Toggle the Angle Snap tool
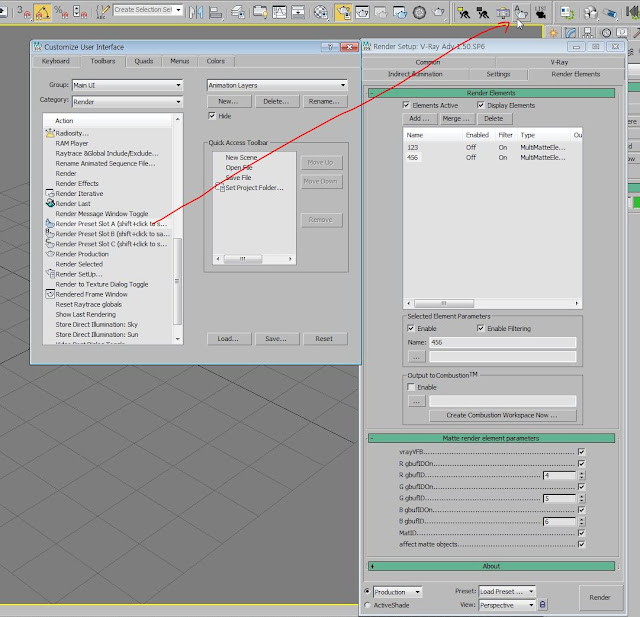The image size is (640, 617). click(42, 12)
